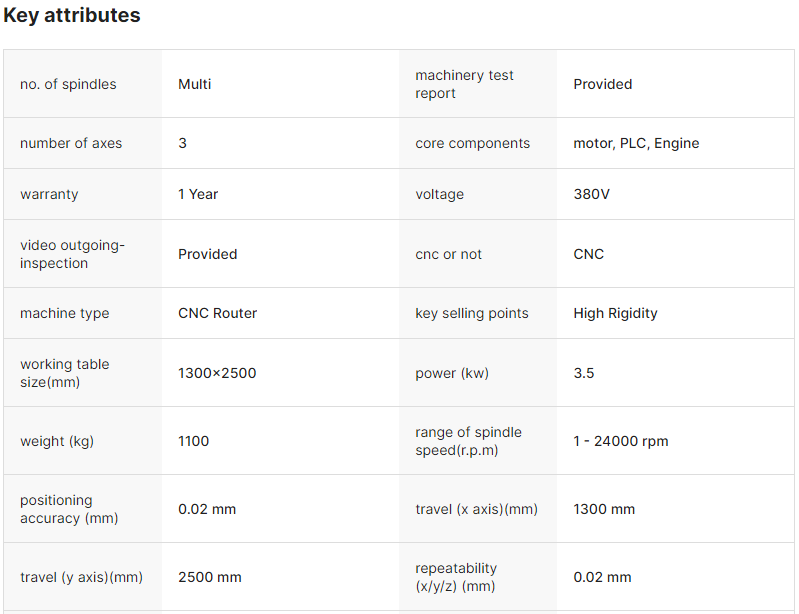Screen dimensions: 799x614
Task: Click the "cnc or not" label
Action: 448,254
